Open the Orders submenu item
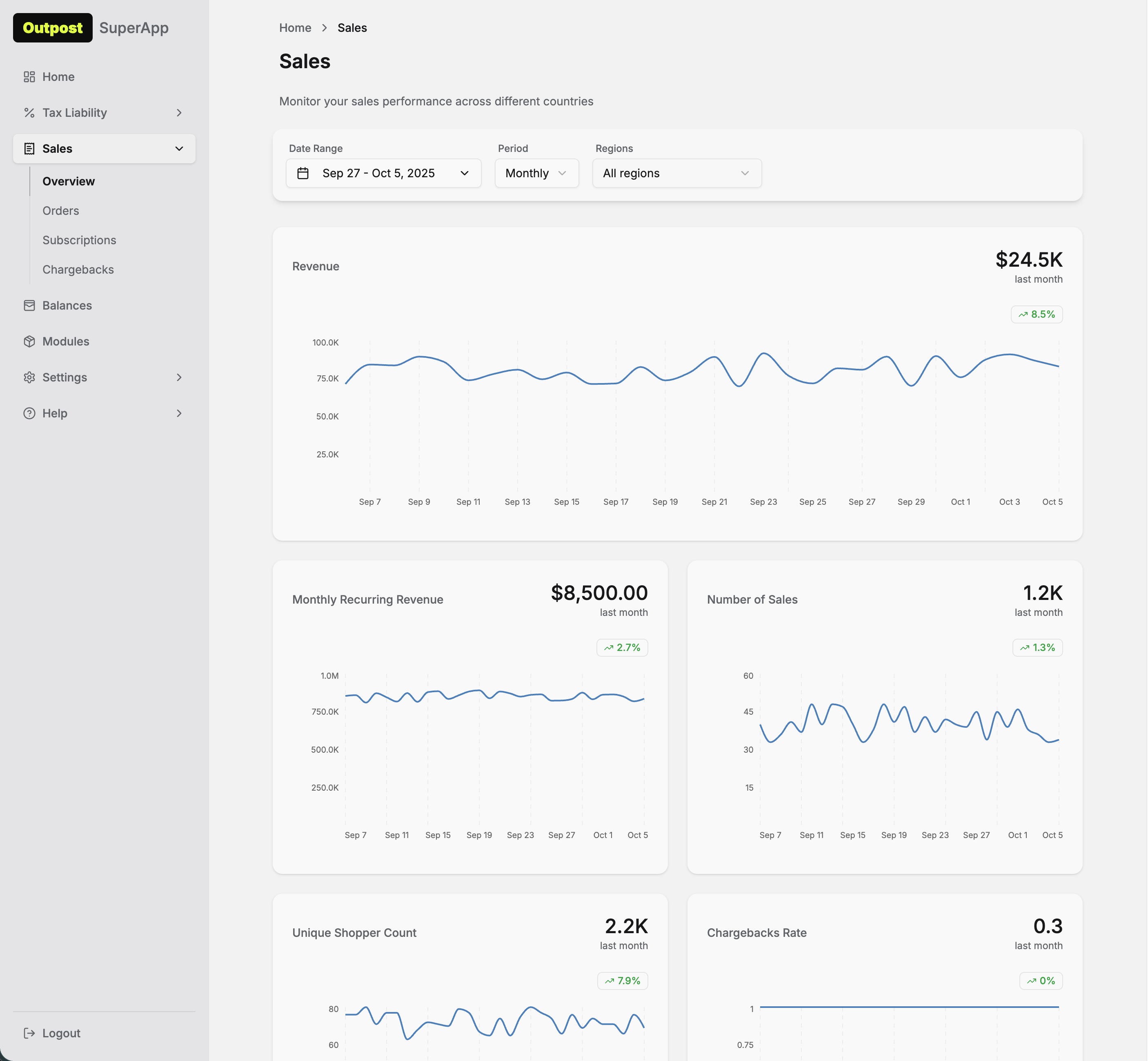The width and height of the screenshot is (1148, 1061). [x=61, y=211]
